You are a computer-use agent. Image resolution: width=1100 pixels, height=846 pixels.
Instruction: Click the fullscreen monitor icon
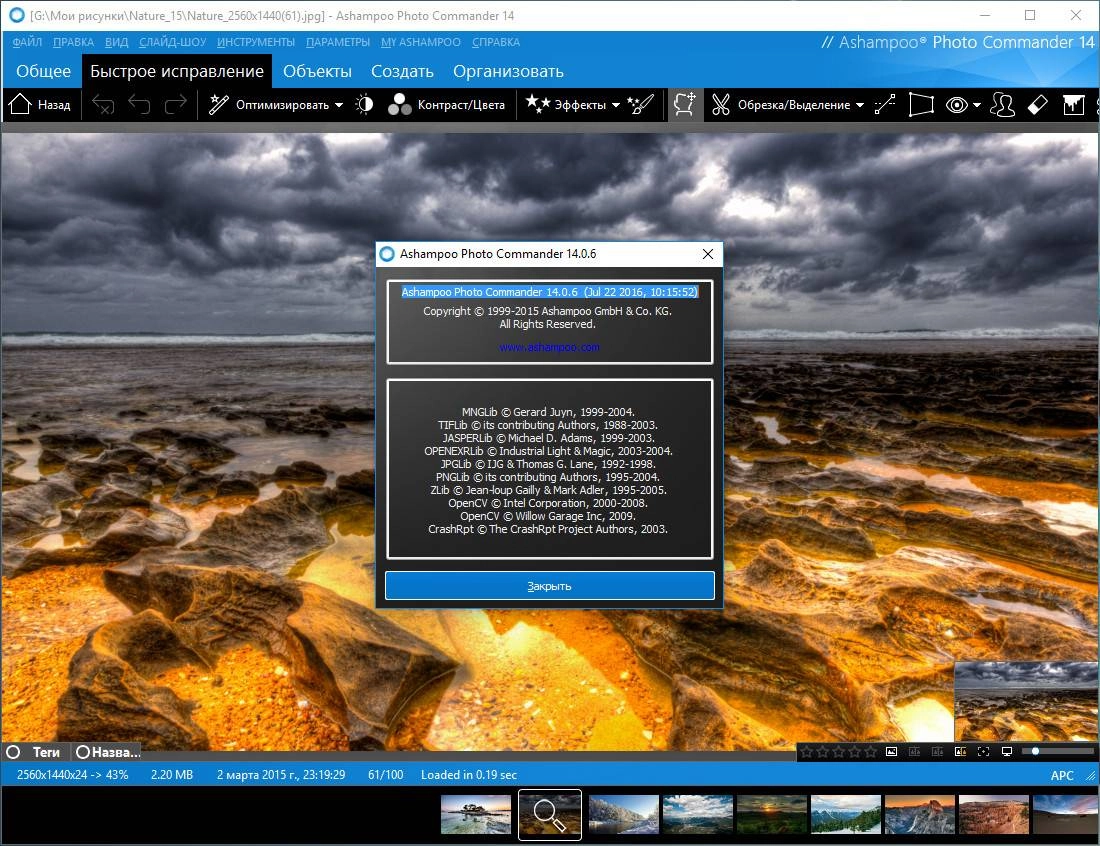pyautogui.click(x=1007, y=752)
